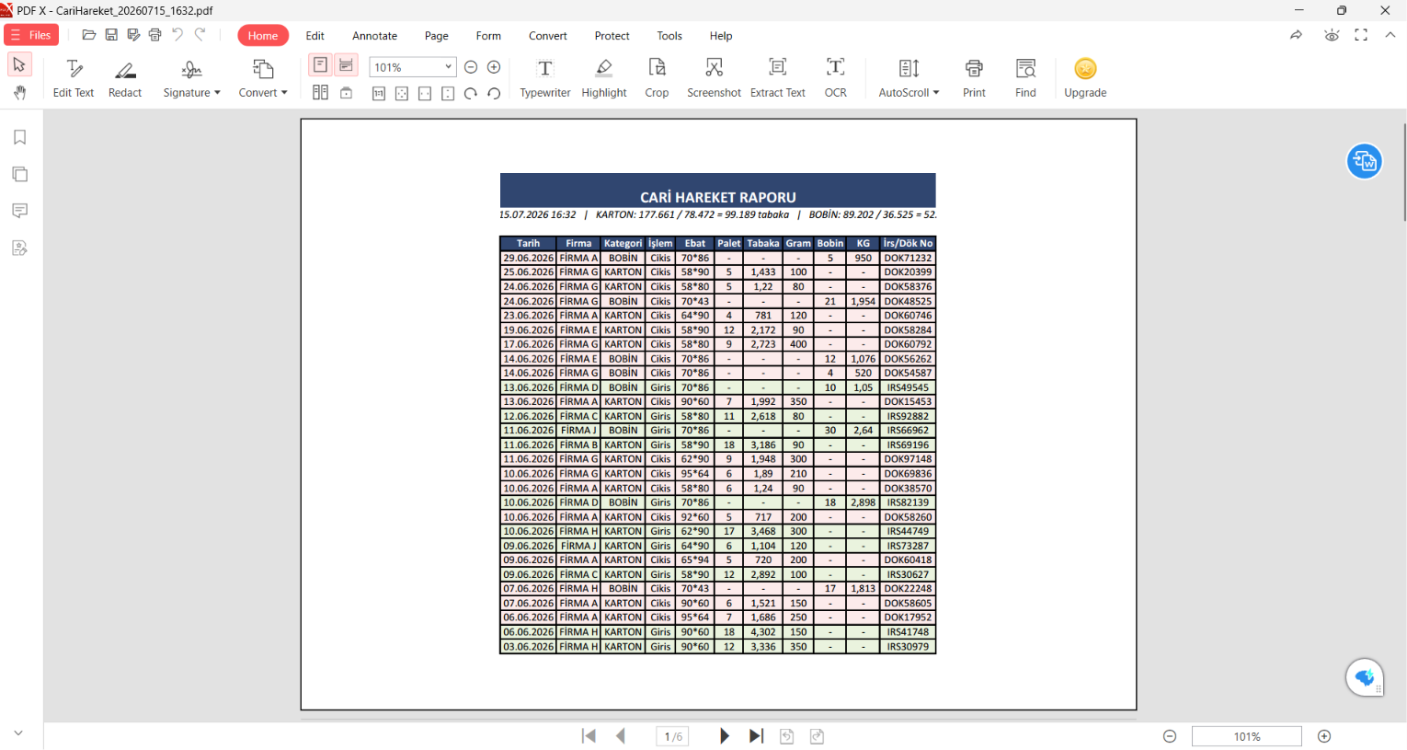Jump to the last page
This screenshot has width=1407, height=750.
(x=756, y=736)
